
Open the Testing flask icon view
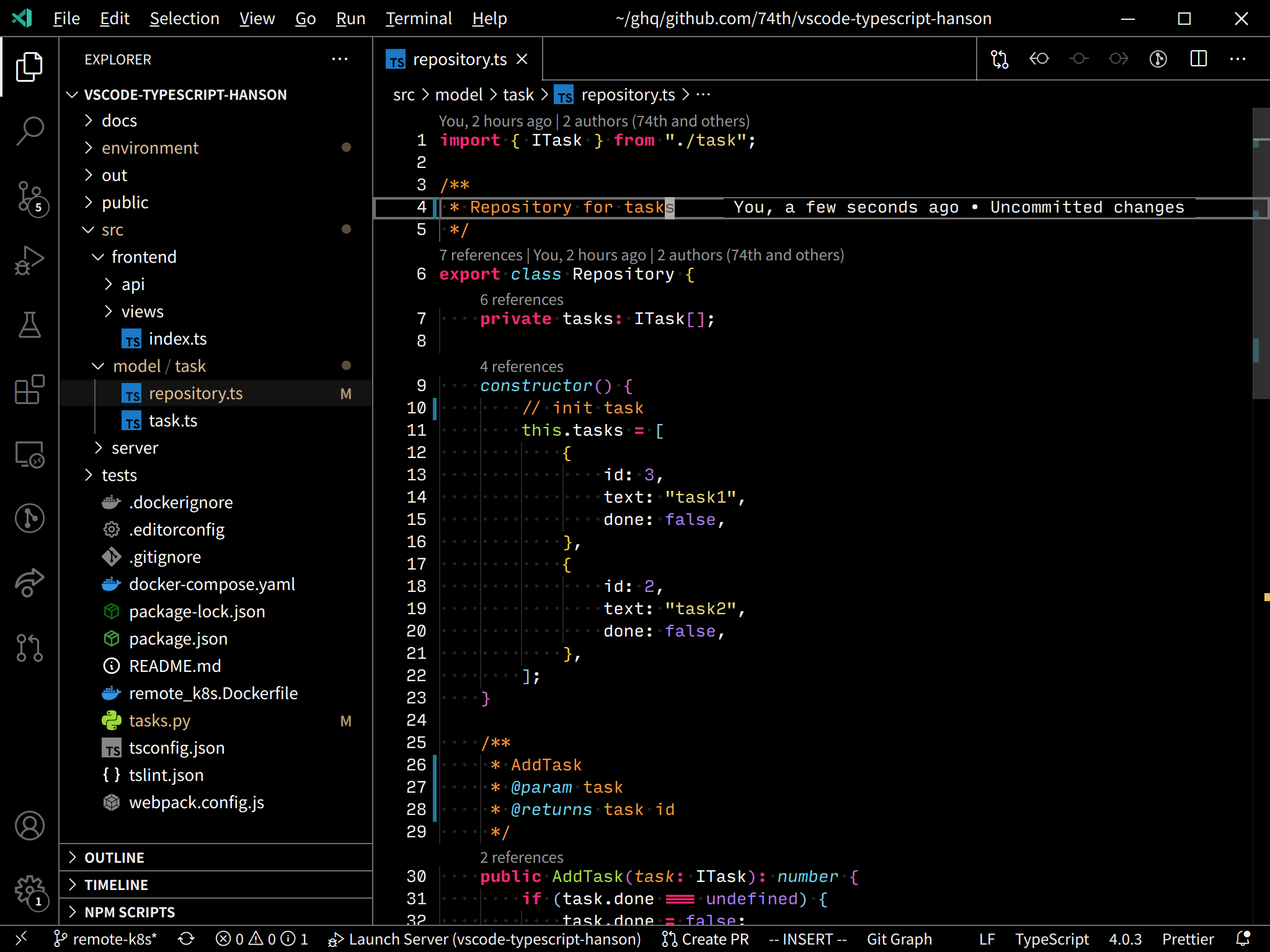coord(29,325)
